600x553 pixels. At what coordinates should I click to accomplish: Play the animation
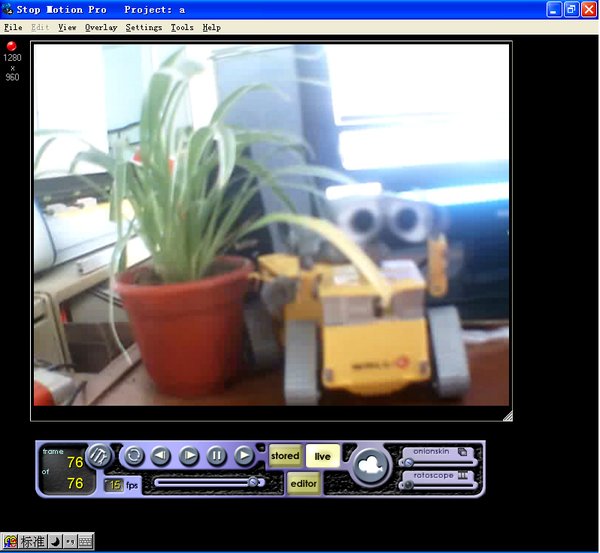click(244, 455)
